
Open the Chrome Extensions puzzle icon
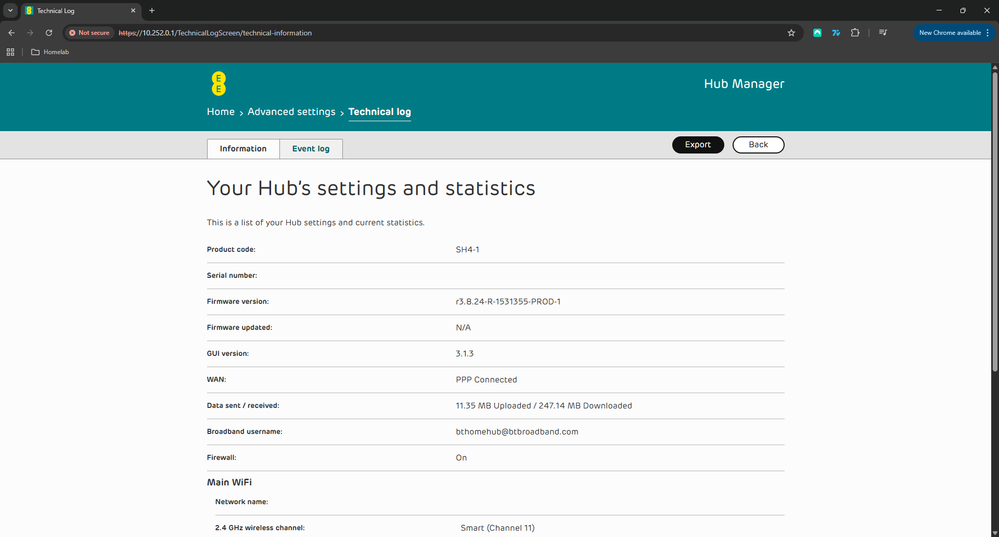click(854, 32)
